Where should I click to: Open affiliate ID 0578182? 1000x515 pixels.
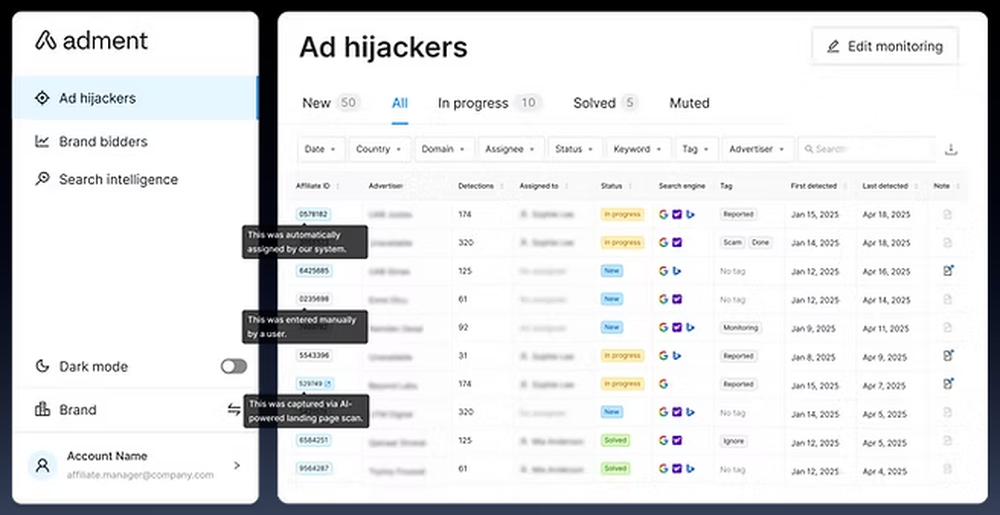pos(313,214)
